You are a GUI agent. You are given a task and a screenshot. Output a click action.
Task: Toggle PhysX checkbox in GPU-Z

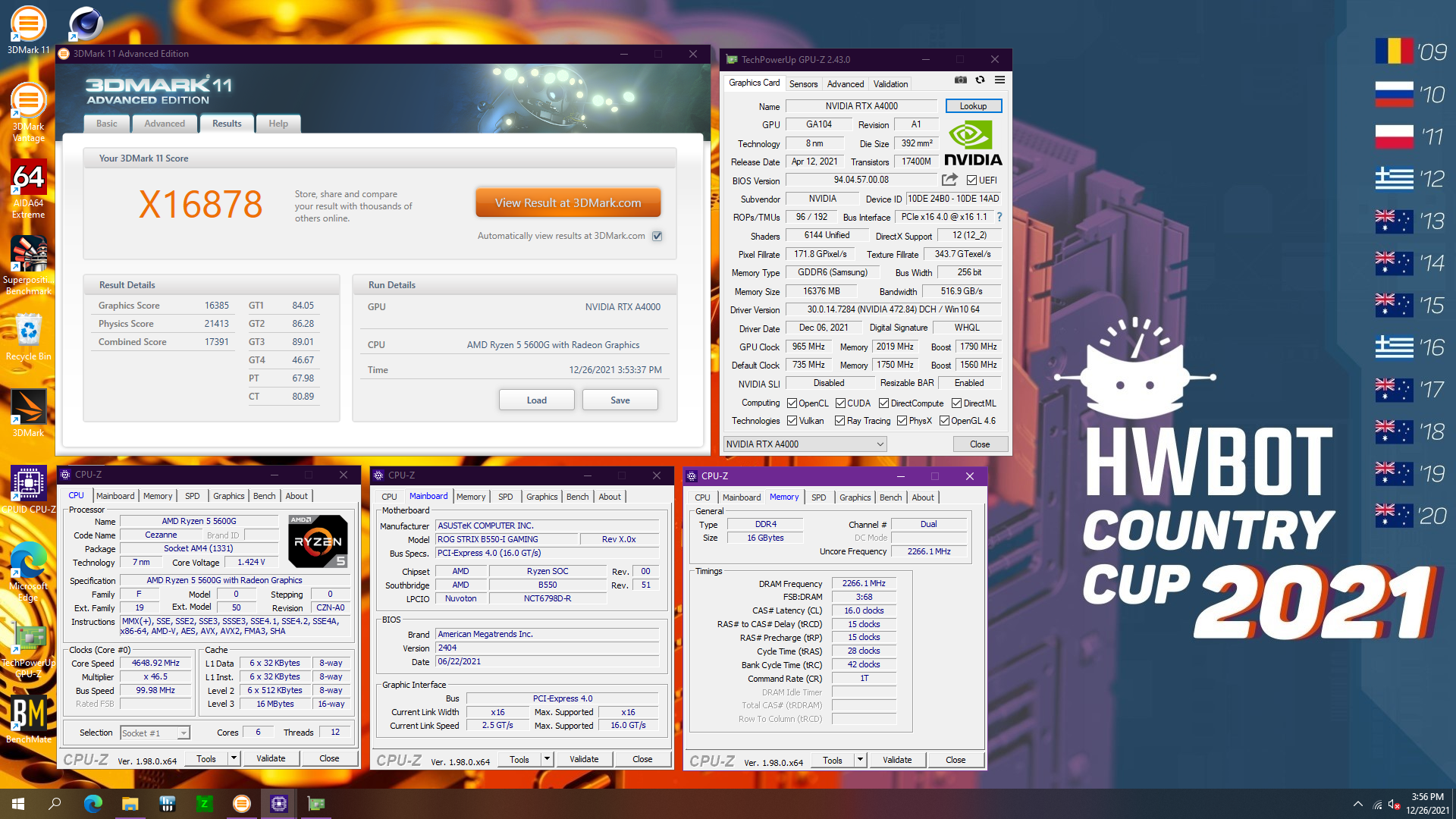[x=902, y=421]
